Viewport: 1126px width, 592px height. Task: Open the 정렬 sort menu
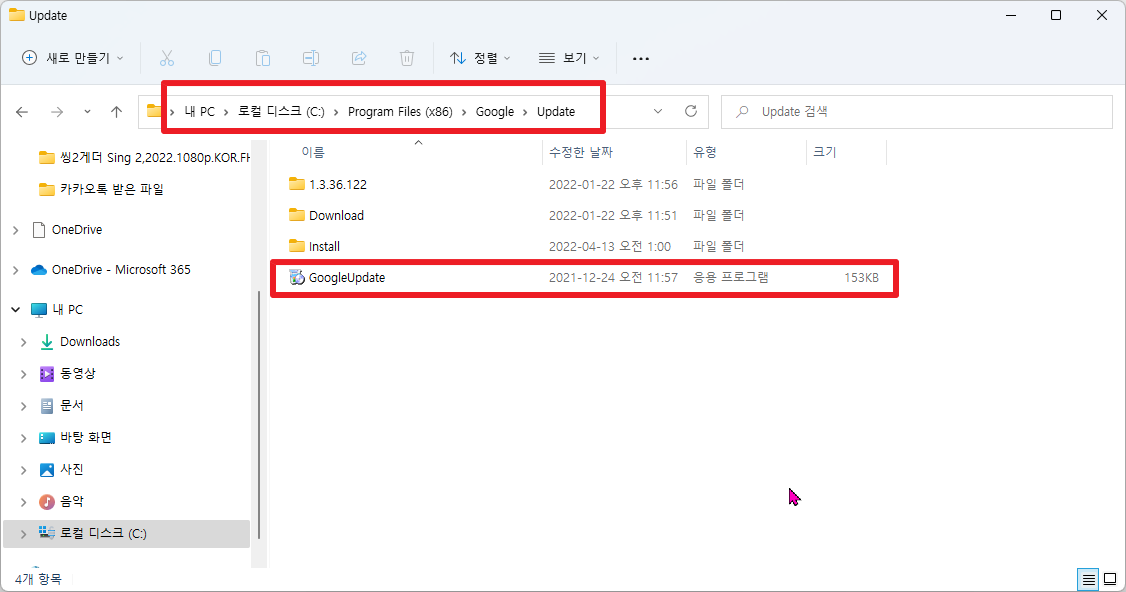tap(480, 58)
